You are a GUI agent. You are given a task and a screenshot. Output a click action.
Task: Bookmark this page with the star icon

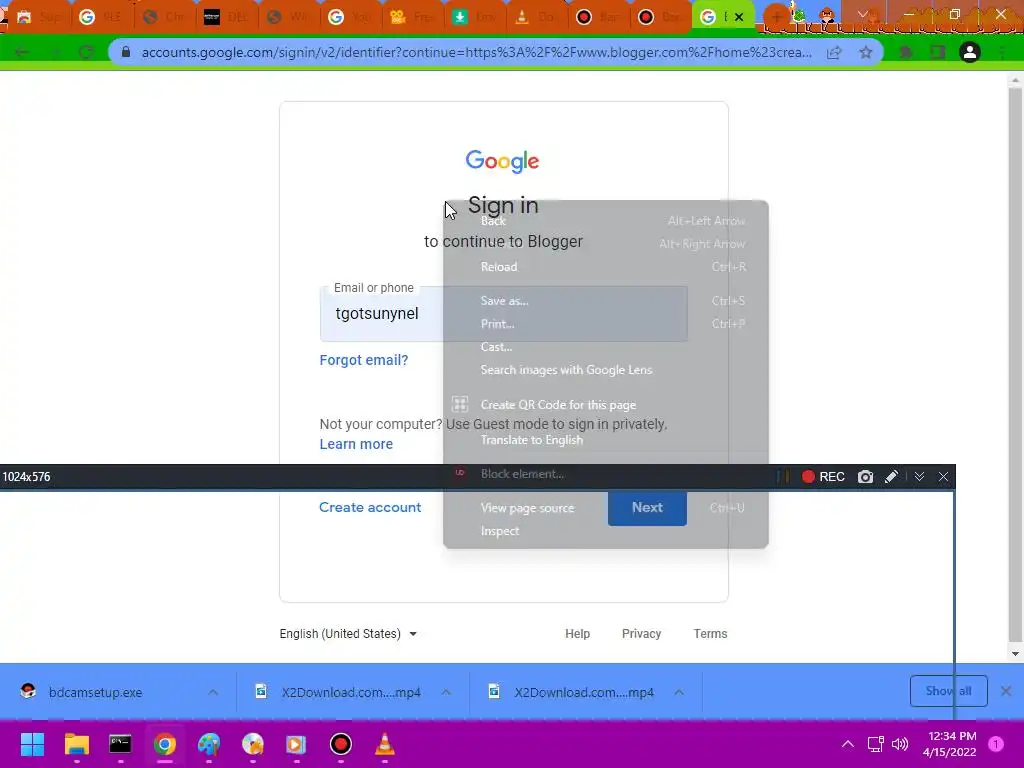866,53
